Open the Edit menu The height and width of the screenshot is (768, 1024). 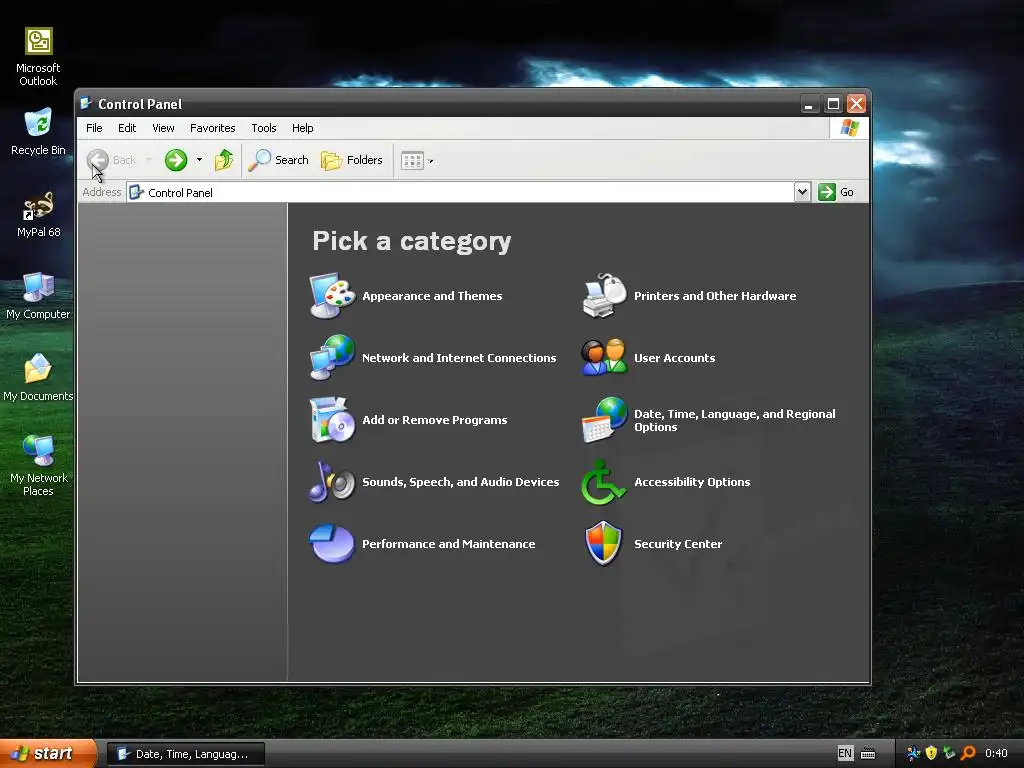coord(127,128)
